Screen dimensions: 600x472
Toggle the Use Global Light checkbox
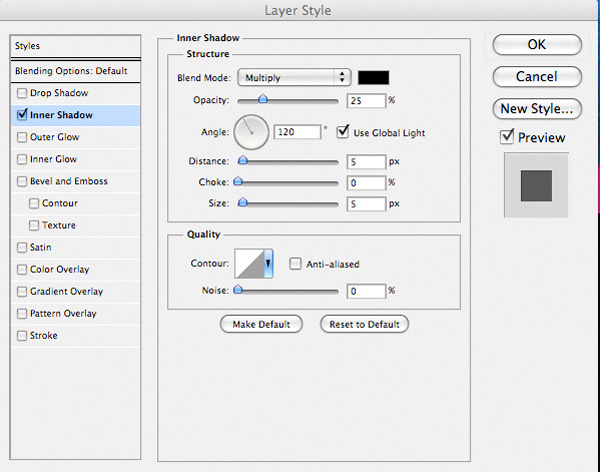click(x=342, y=132)
